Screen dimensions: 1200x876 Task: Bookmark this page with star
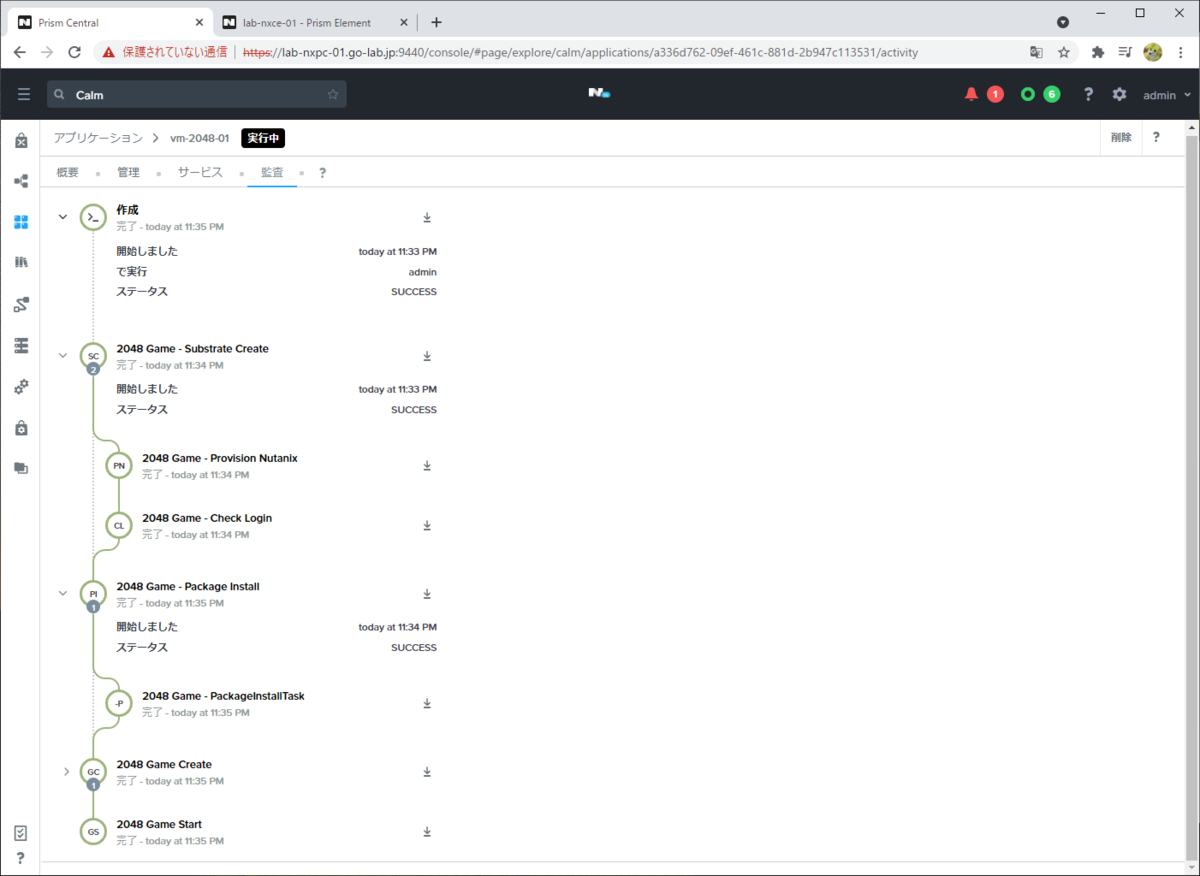1064,52
